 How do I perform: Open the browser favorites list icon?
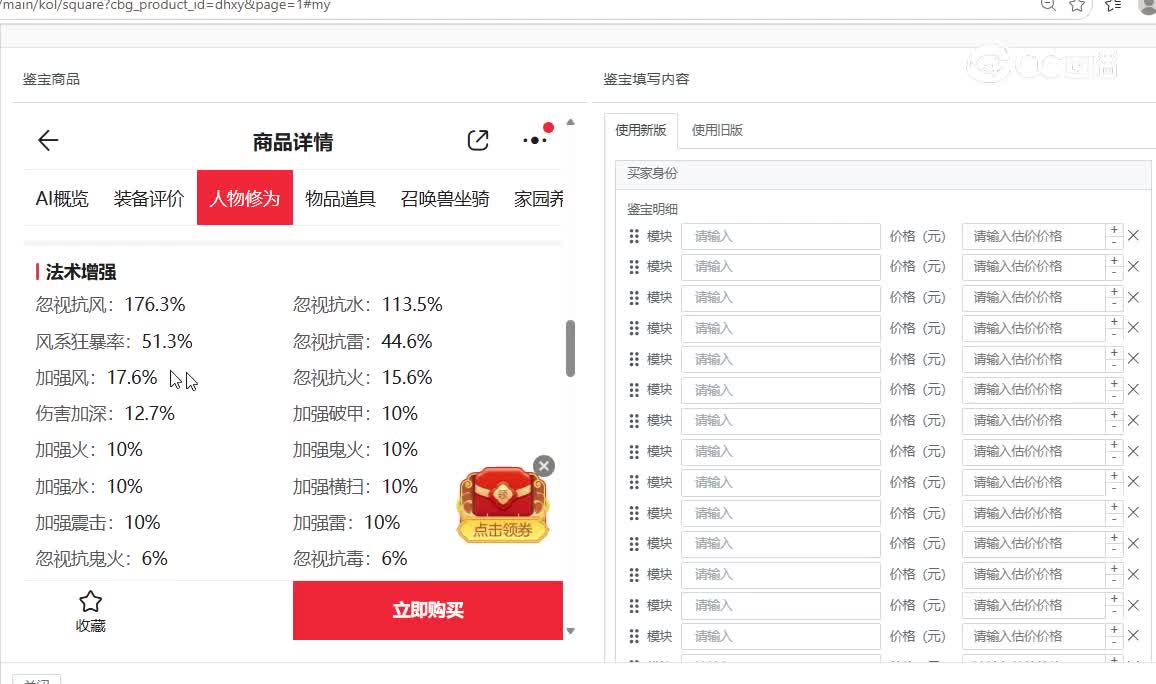(1113, 5)
